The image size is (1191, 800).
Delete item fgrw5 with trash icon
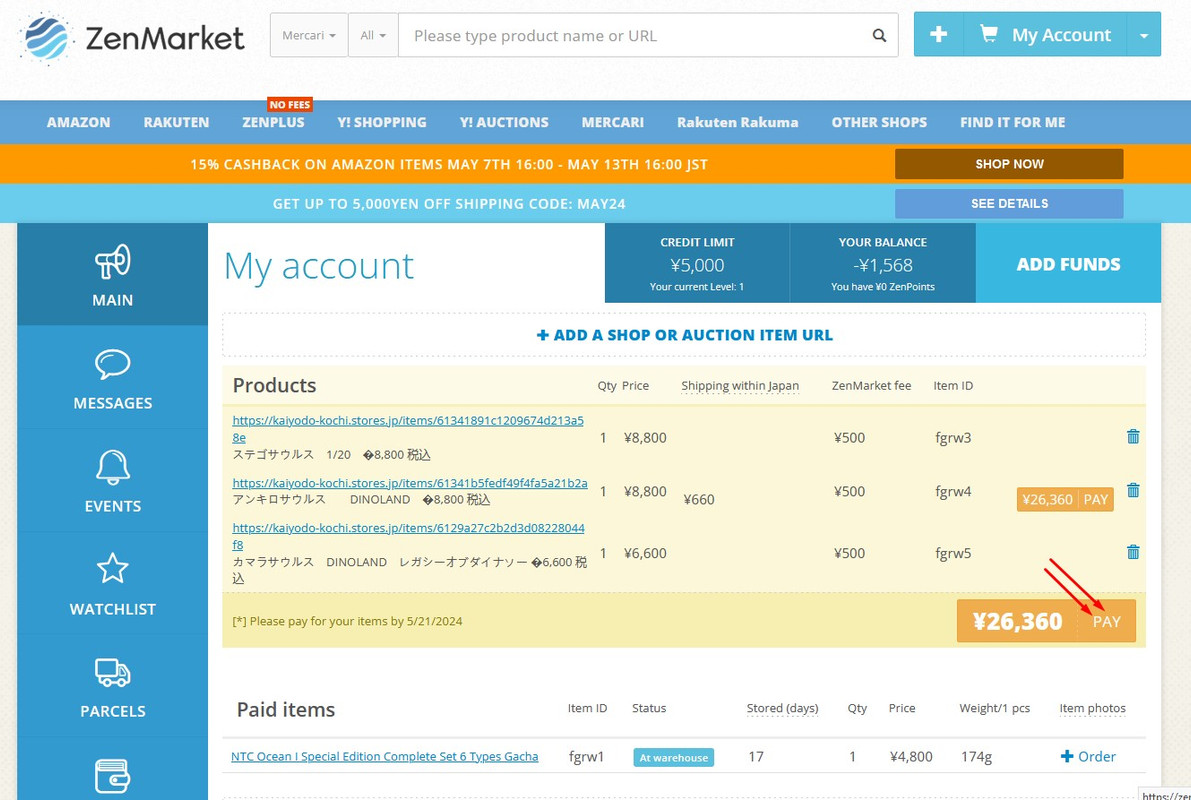tap(1133, 552)
